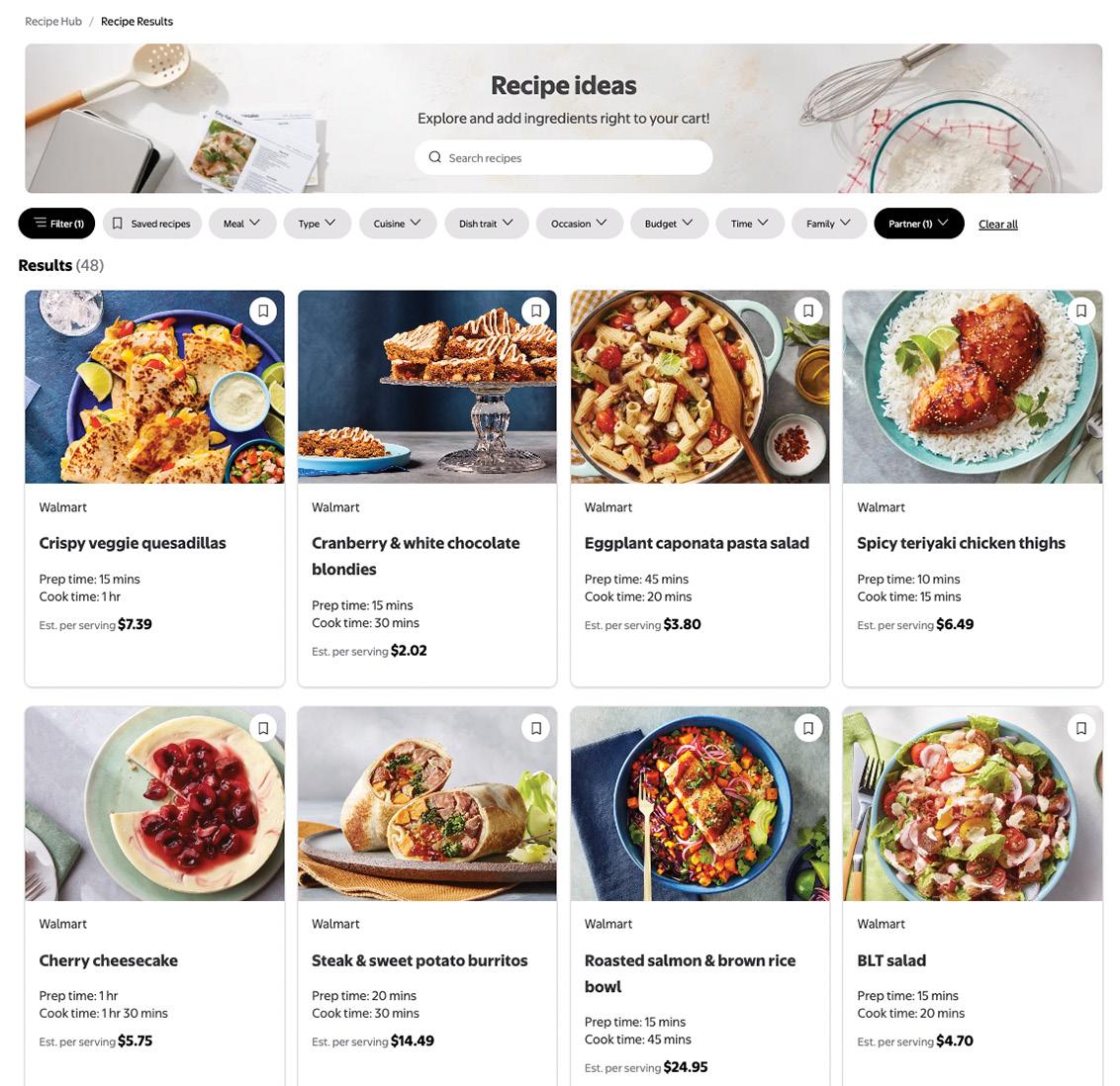The width and height of the screenshot is (1120, 1086).
Task: Save the Spicy teriyaki chicken thighs recipe
Action: point(1081,312)
